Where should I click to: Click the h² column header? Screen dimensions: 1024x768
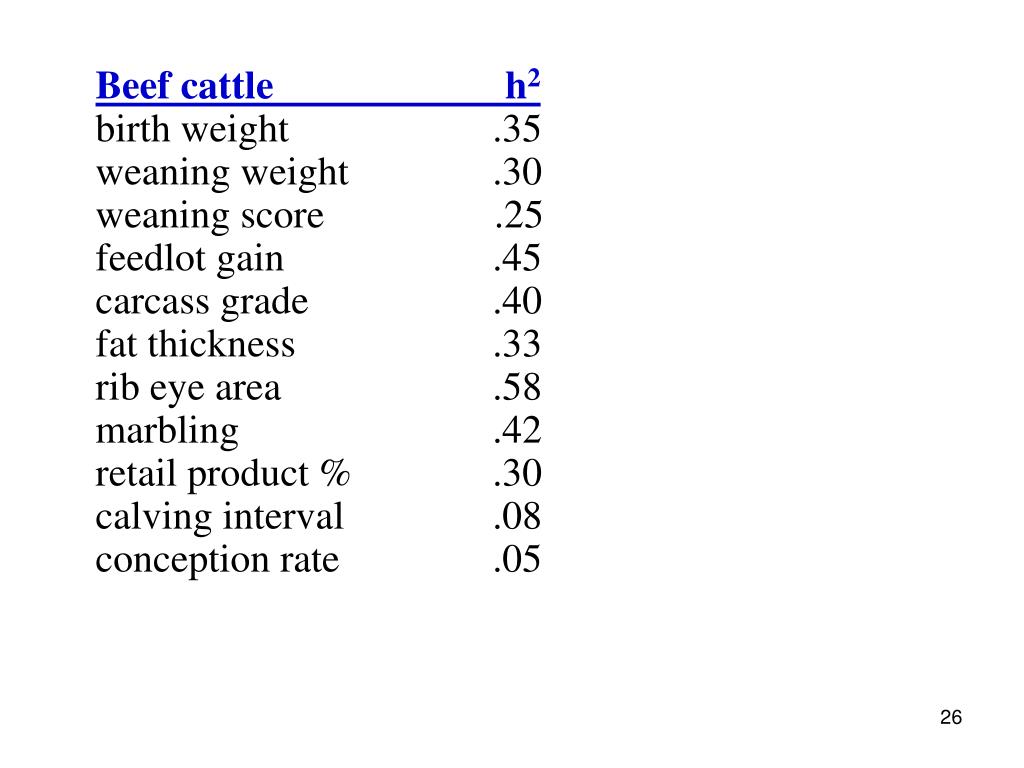point(522,84)
